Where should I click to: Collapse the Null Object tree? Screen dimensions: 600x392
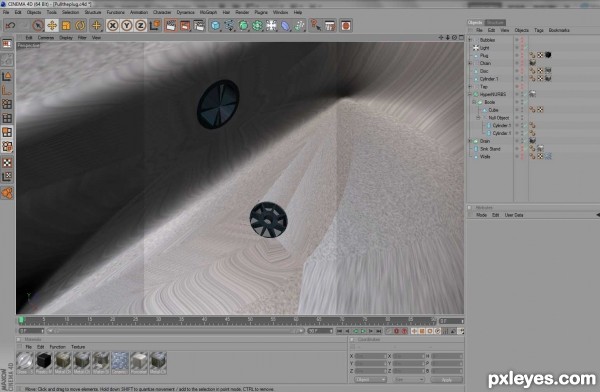click(x=478, y=118)
